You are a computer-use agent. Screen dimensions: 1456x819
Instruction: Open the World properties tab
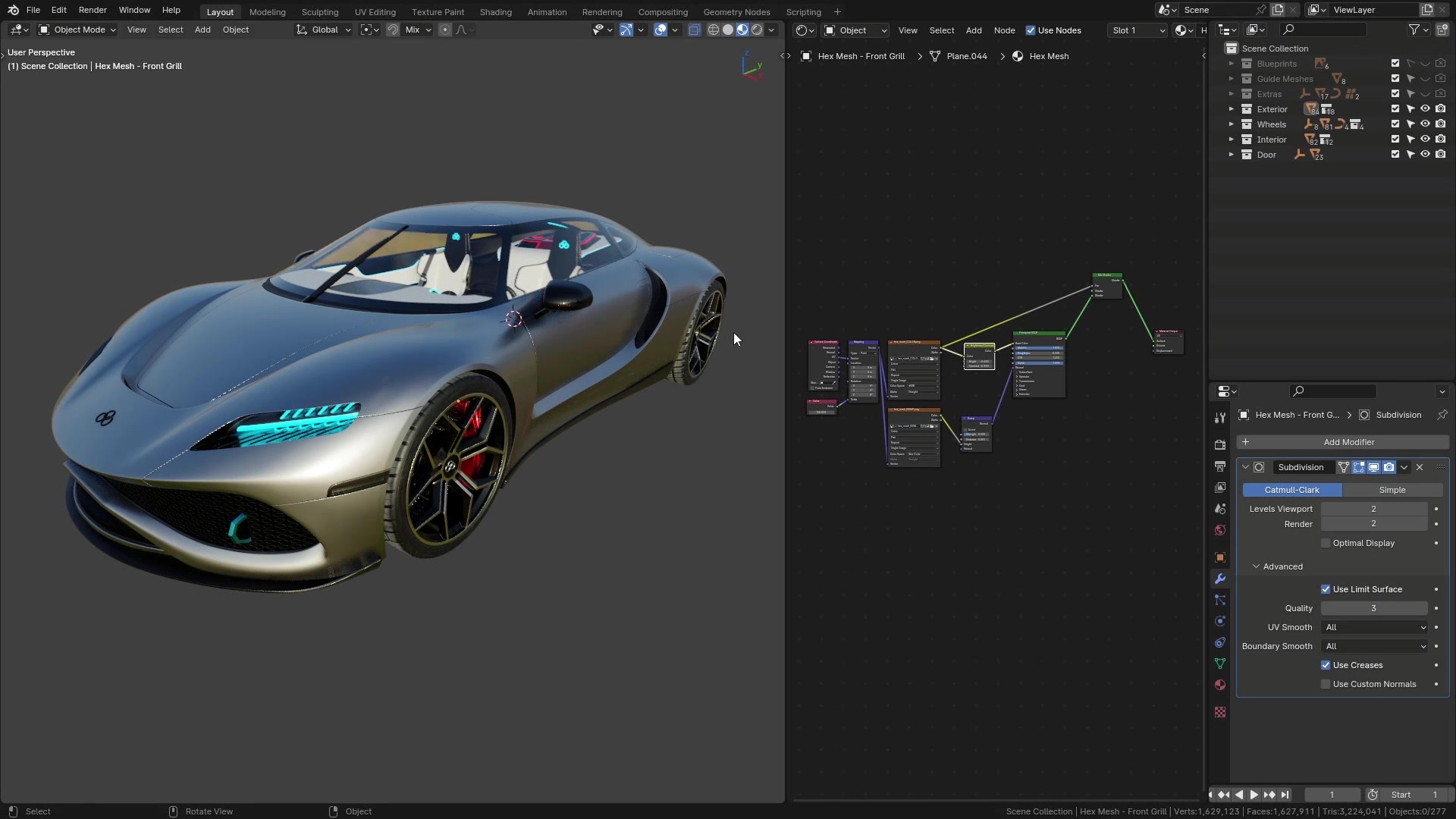pos(1220,530)
